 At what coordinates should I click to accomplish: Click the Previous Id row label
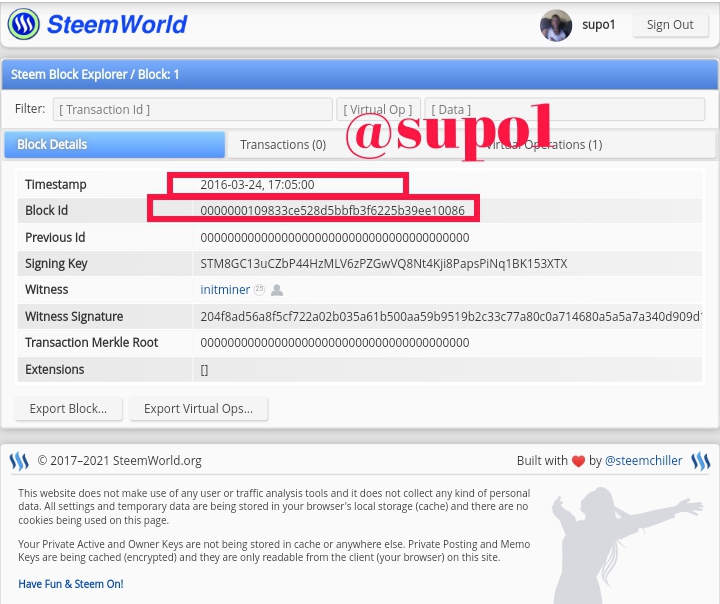(55, 237)
